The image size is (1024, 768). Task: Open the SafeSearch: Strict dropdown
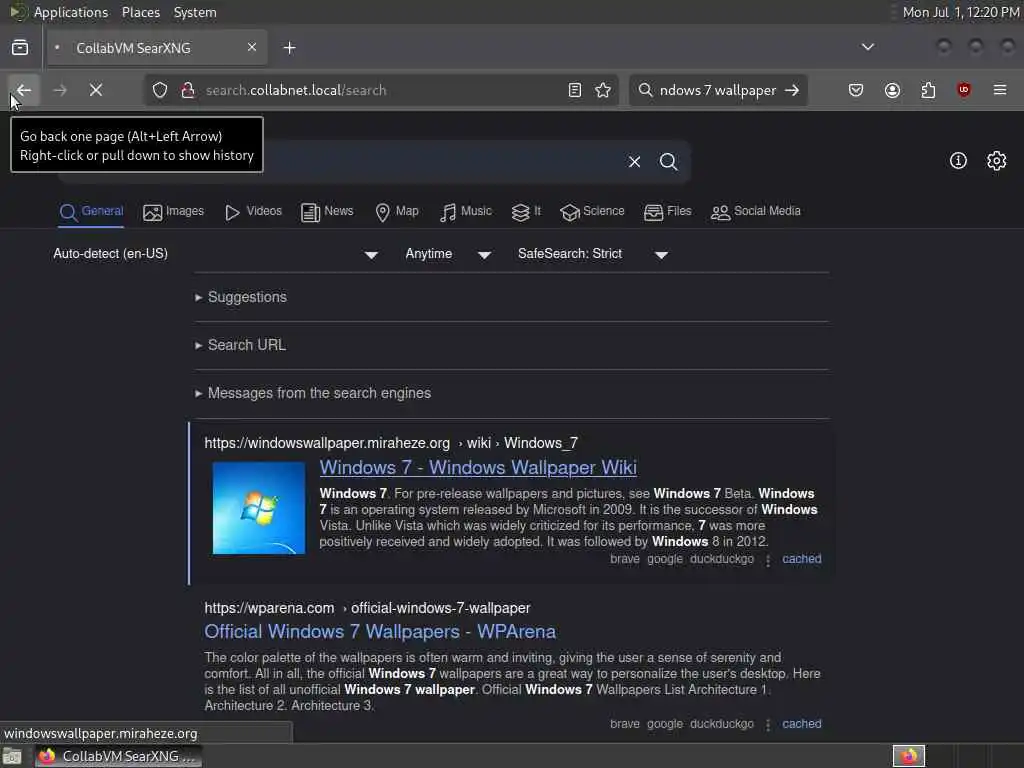tap(592, 254)
